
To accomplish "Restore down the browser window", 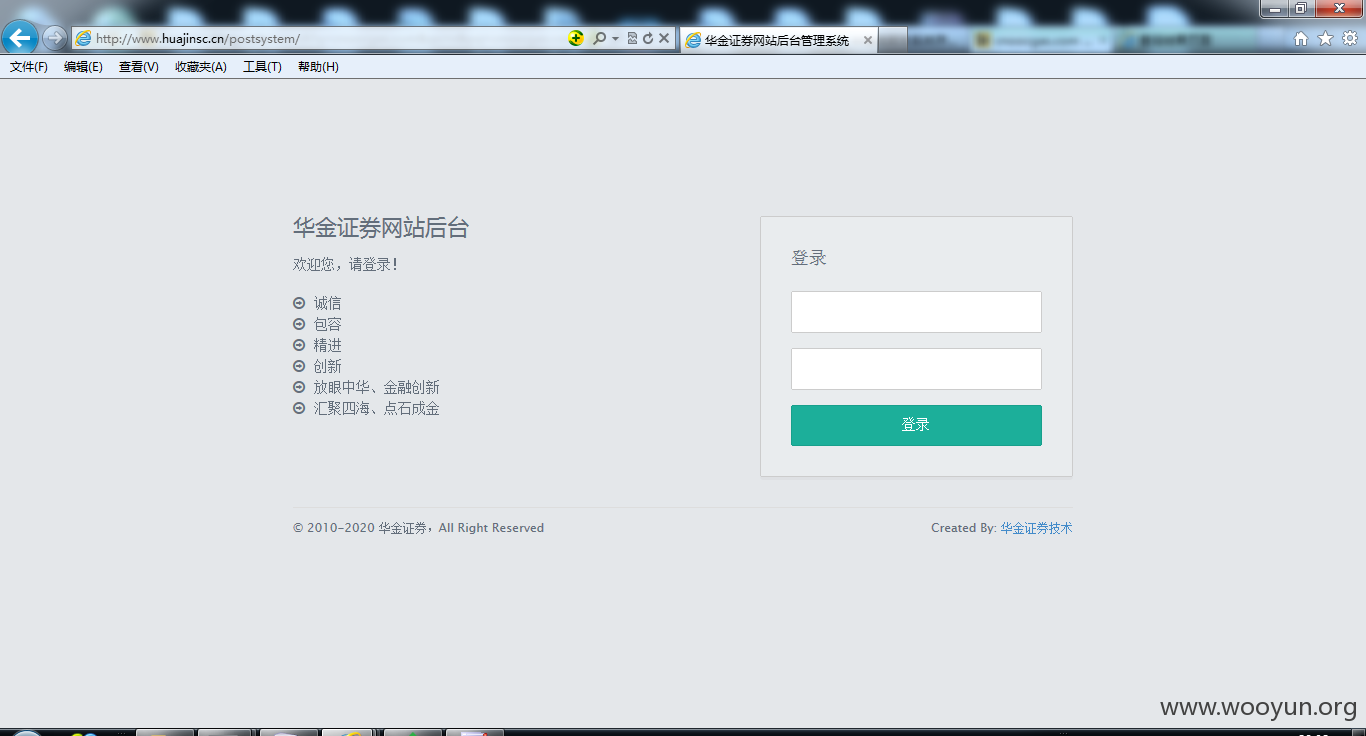I will 1301,9.
